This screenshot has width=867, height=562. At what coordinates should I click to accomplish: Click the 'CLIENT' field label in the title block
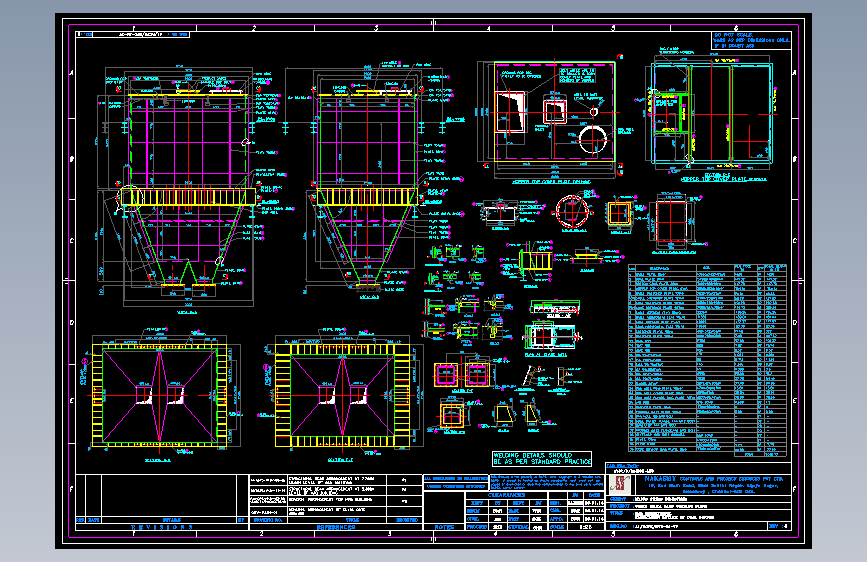[618, 499]
